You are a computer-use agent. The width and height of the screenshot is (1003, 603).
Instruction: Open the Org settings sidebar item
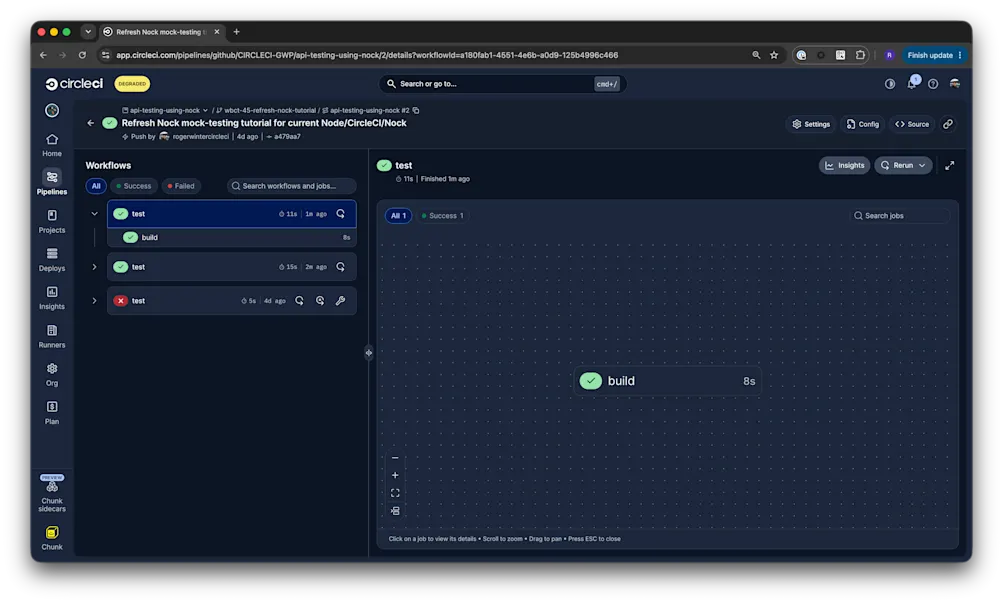(x=52, y=375)
